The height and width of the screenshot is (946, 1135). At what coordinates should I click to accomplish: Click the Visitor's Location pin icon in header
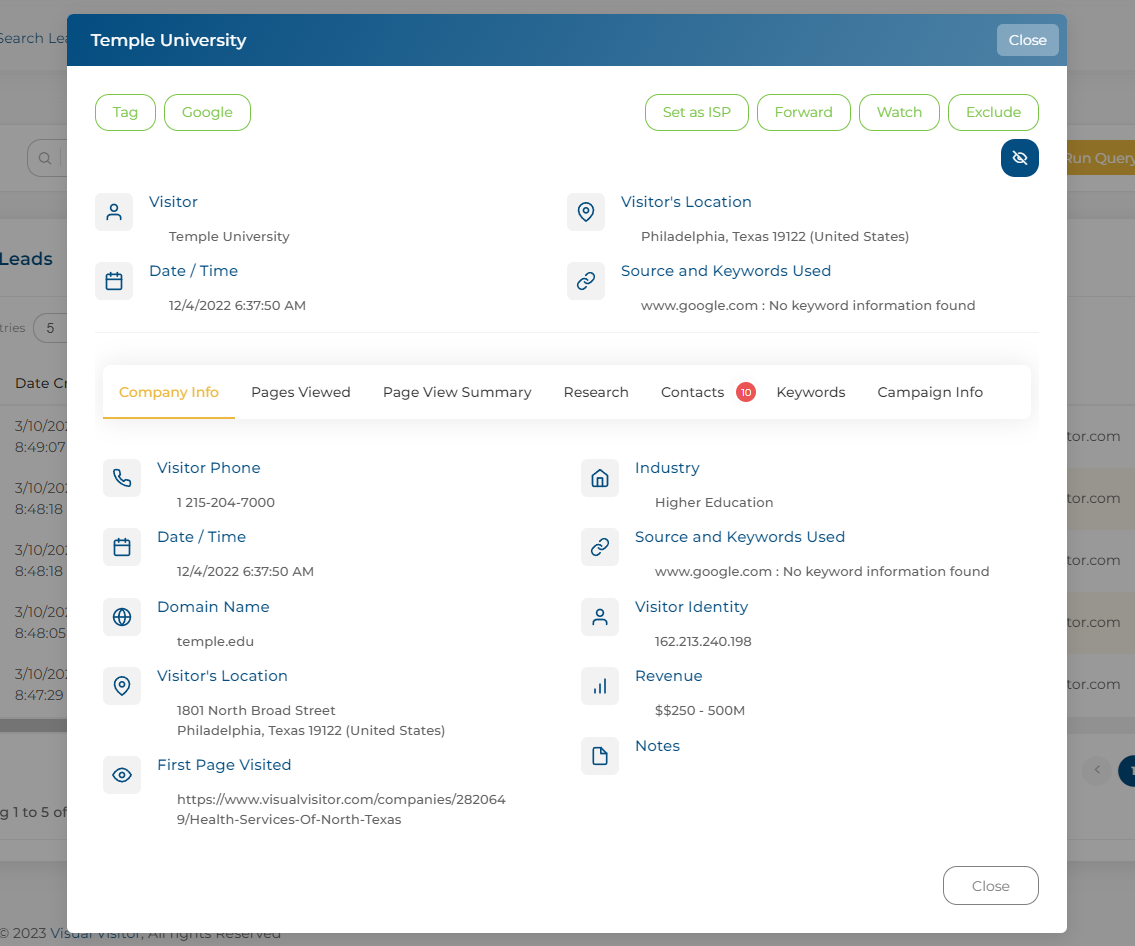tap(586, 212)
